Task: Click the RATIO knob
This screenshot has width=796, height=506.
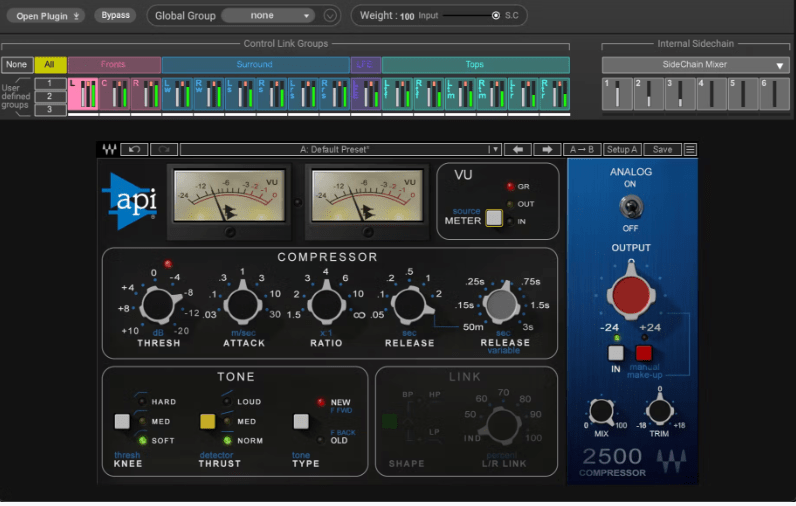Action: coord(326,305)
